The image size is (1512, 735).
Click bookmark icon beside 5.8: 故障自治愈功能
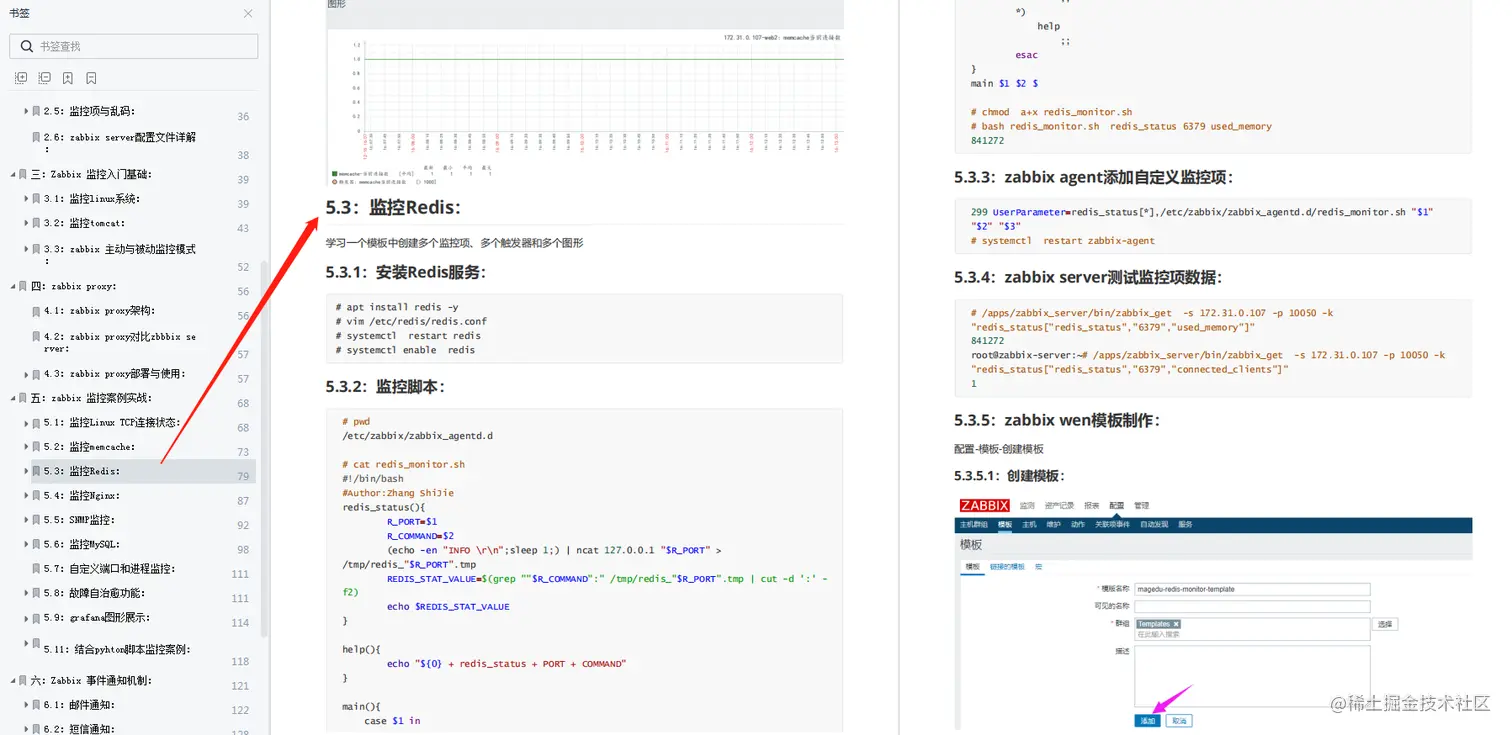pos(37,593)
